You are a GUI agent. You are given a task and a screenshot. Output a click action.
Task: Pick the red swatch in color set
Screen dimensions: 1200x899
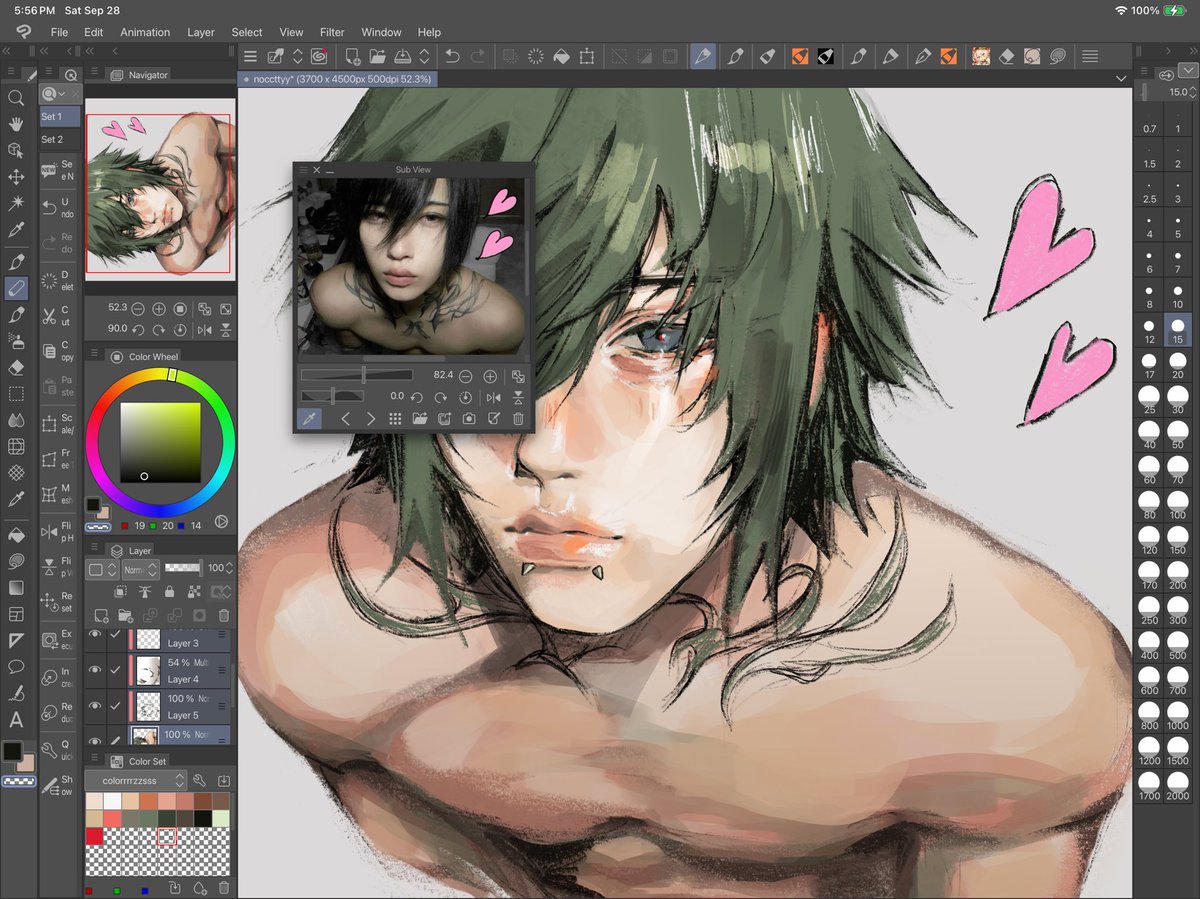[x=94, y=835]
